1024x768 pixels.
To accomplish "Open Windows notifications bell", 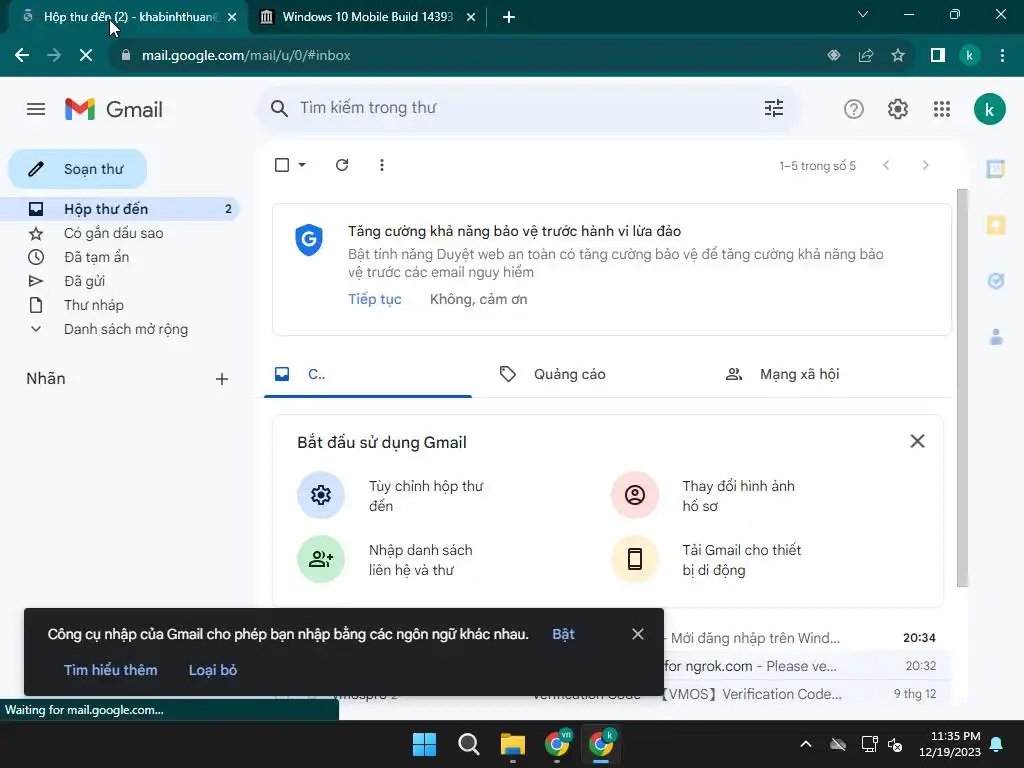I will pyautogui.click(x=997, y=744).
